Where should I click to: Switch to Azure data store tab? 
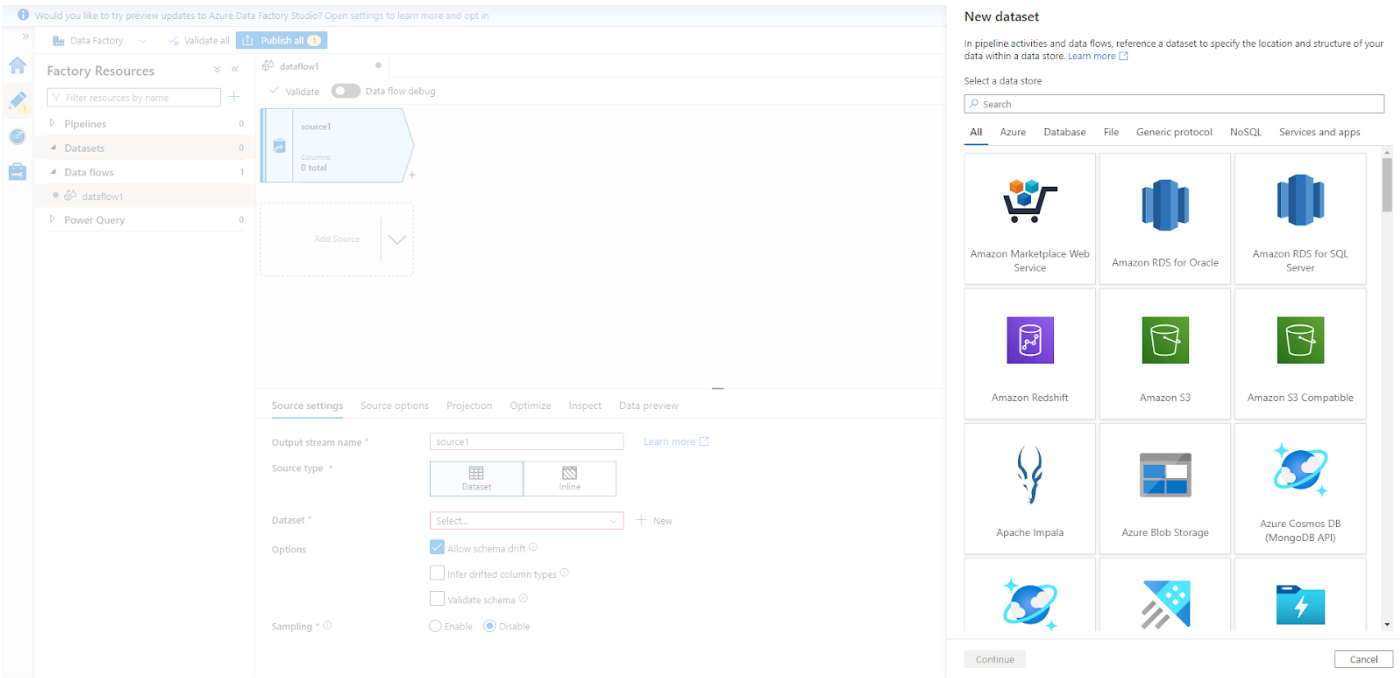tap(1013, 132)
